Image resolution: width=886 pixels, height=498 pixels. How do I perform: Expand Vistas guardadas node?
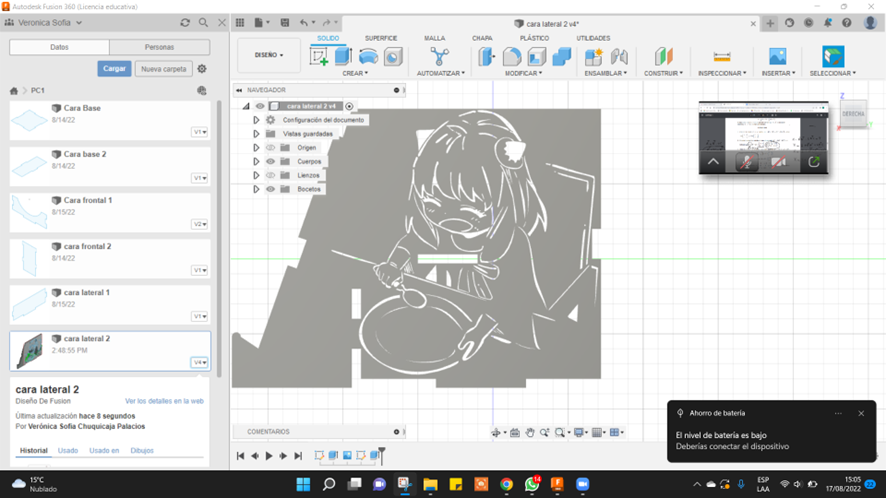click(x=256, y=134)
